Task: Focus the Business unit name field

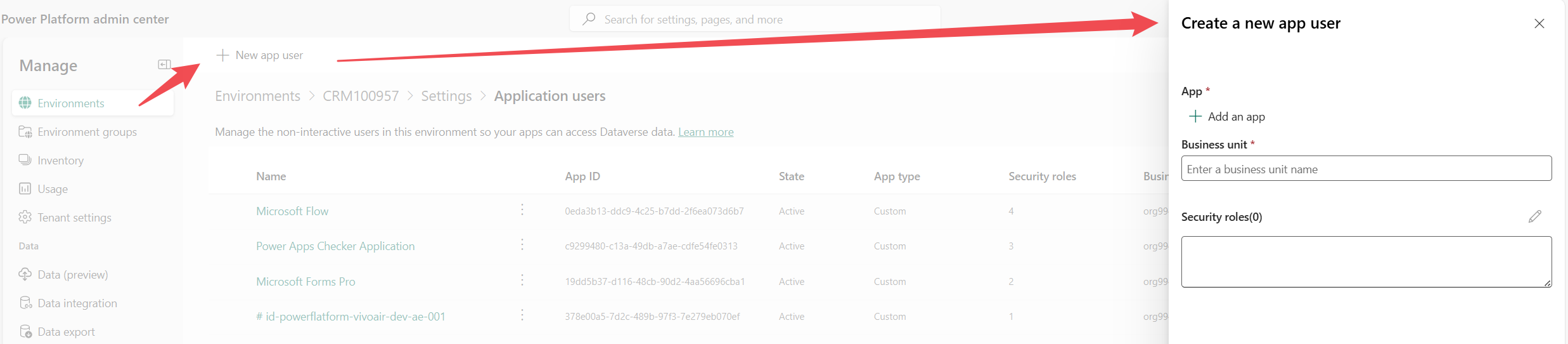Action: click(x=1366, y=169)
